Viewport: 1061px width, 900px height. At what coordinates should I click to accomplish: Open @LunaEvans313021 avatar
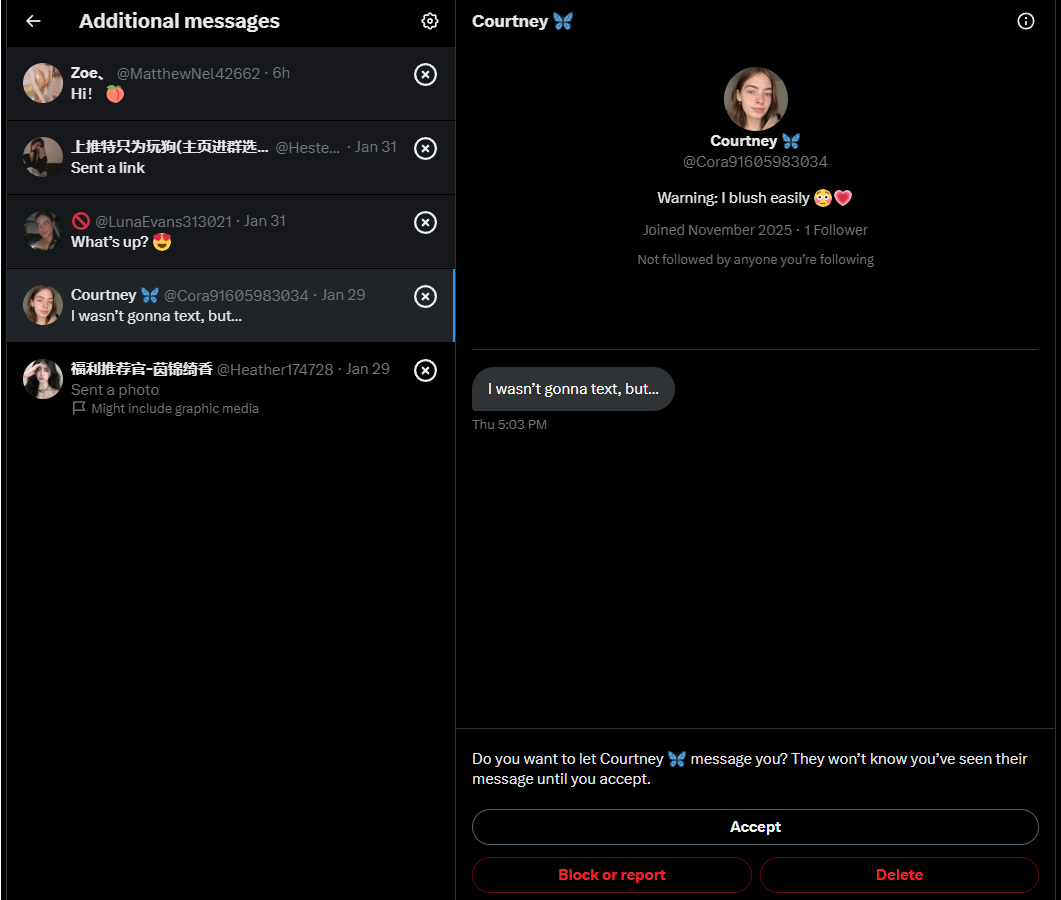[43, 231]
